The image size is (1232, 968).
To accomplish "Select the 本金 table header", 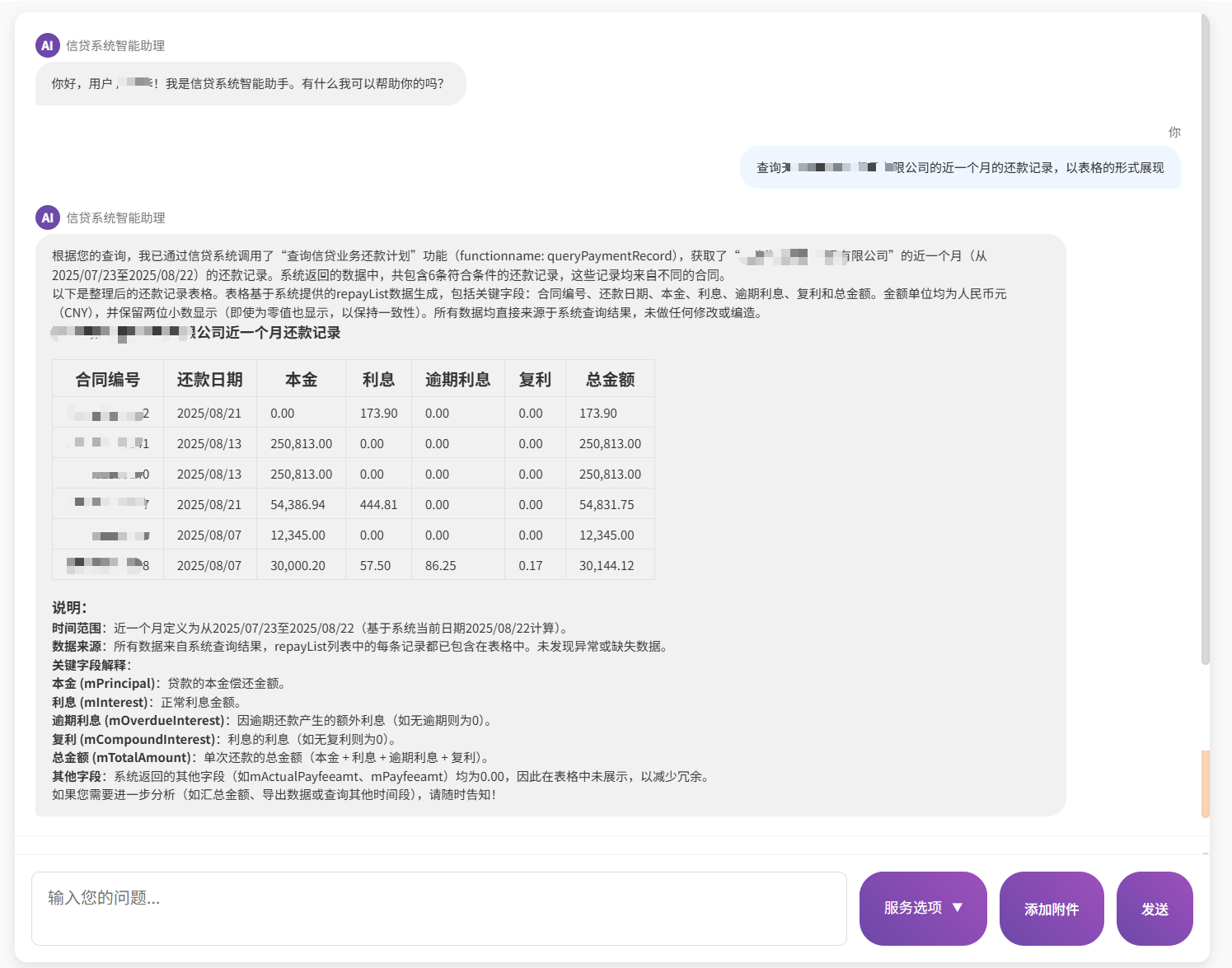I will pos(301,379).
